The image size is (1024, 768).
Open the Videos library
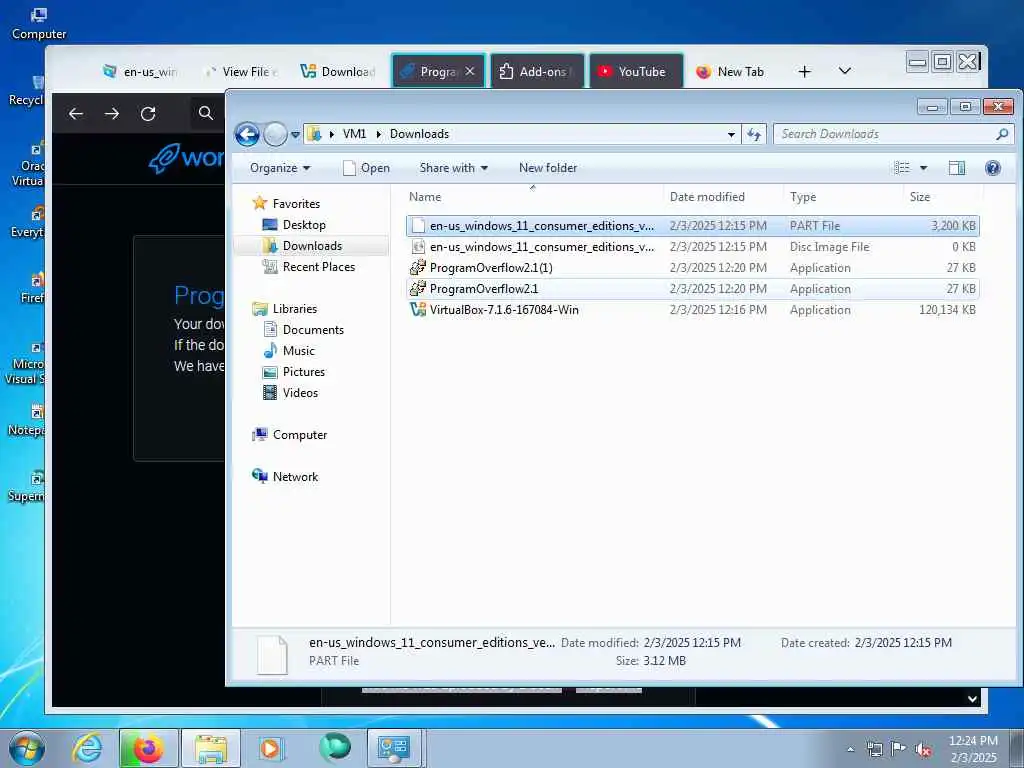[x=291, y=392]
